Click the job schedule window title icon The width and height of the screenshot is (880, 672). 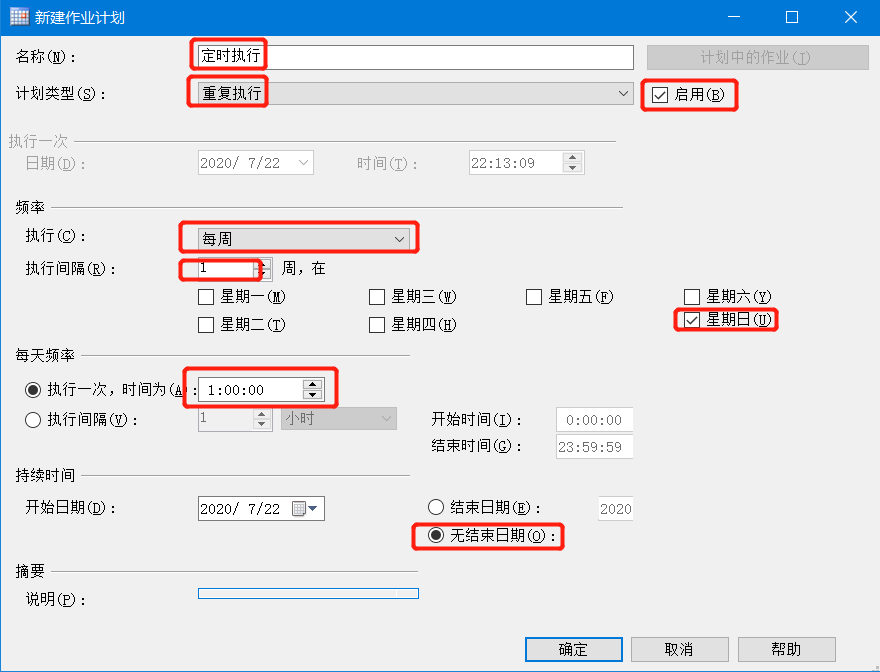(19, 17)
